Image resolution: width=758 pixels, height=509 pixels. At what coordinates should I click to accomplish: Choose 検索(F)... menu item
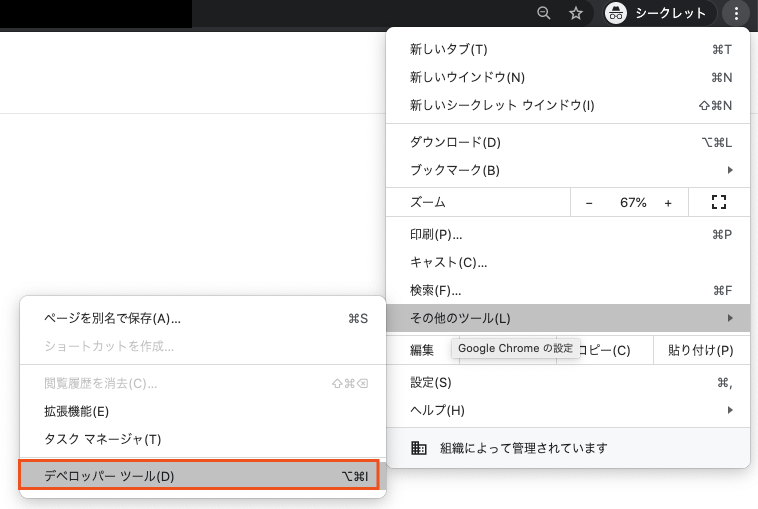(x=568, y=291)
